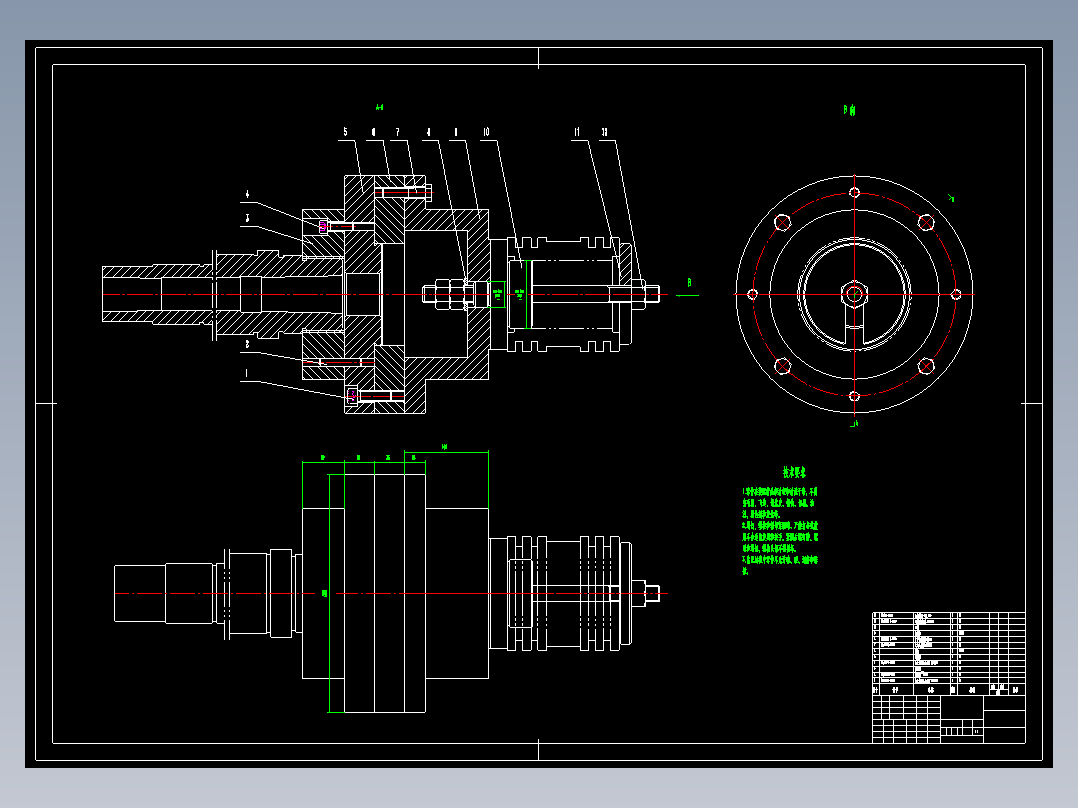Click part balloon number 10
Screen dimensions: 1078x808
486,132
